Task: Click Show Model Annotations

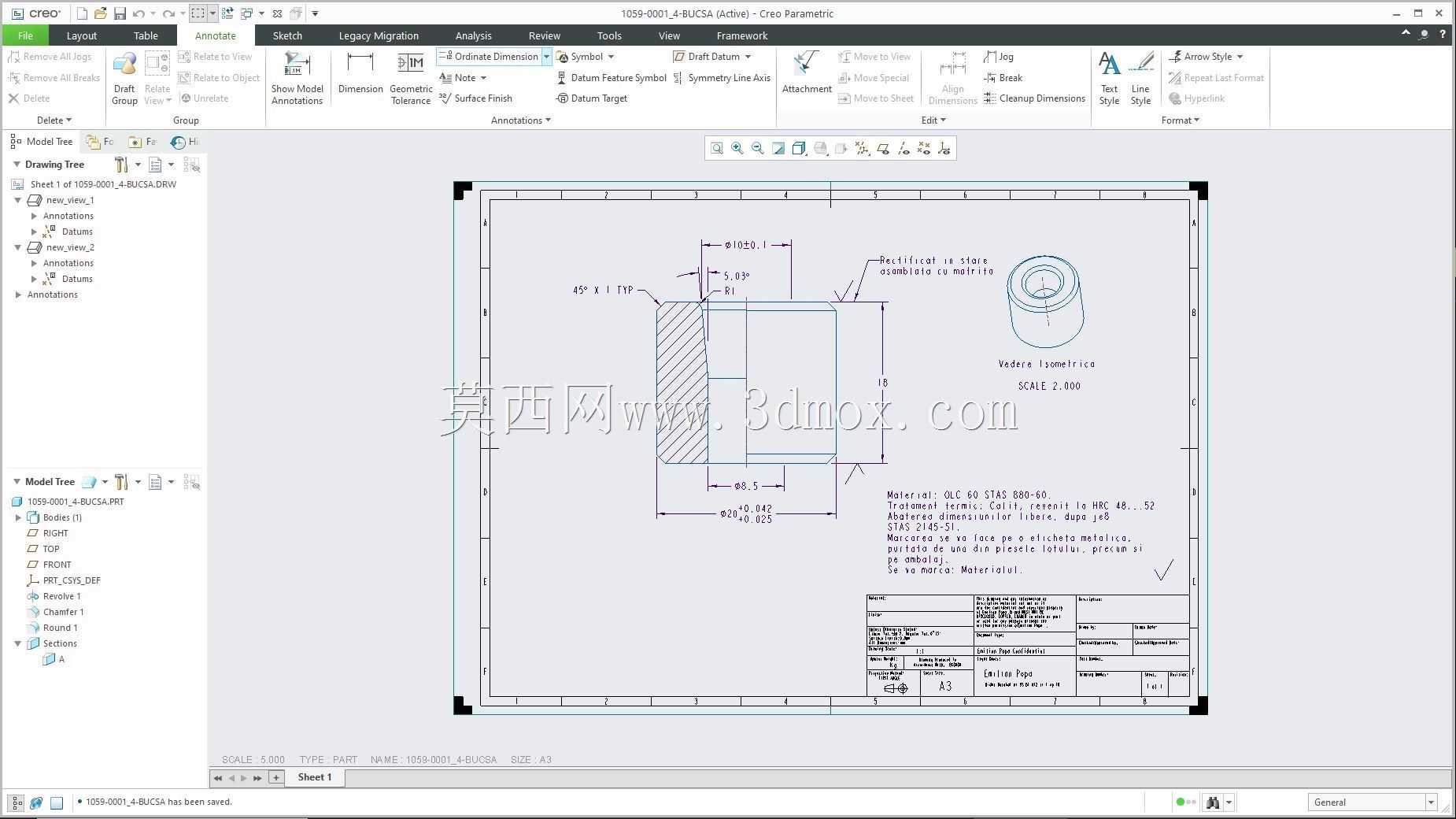Action: [297, 78]
